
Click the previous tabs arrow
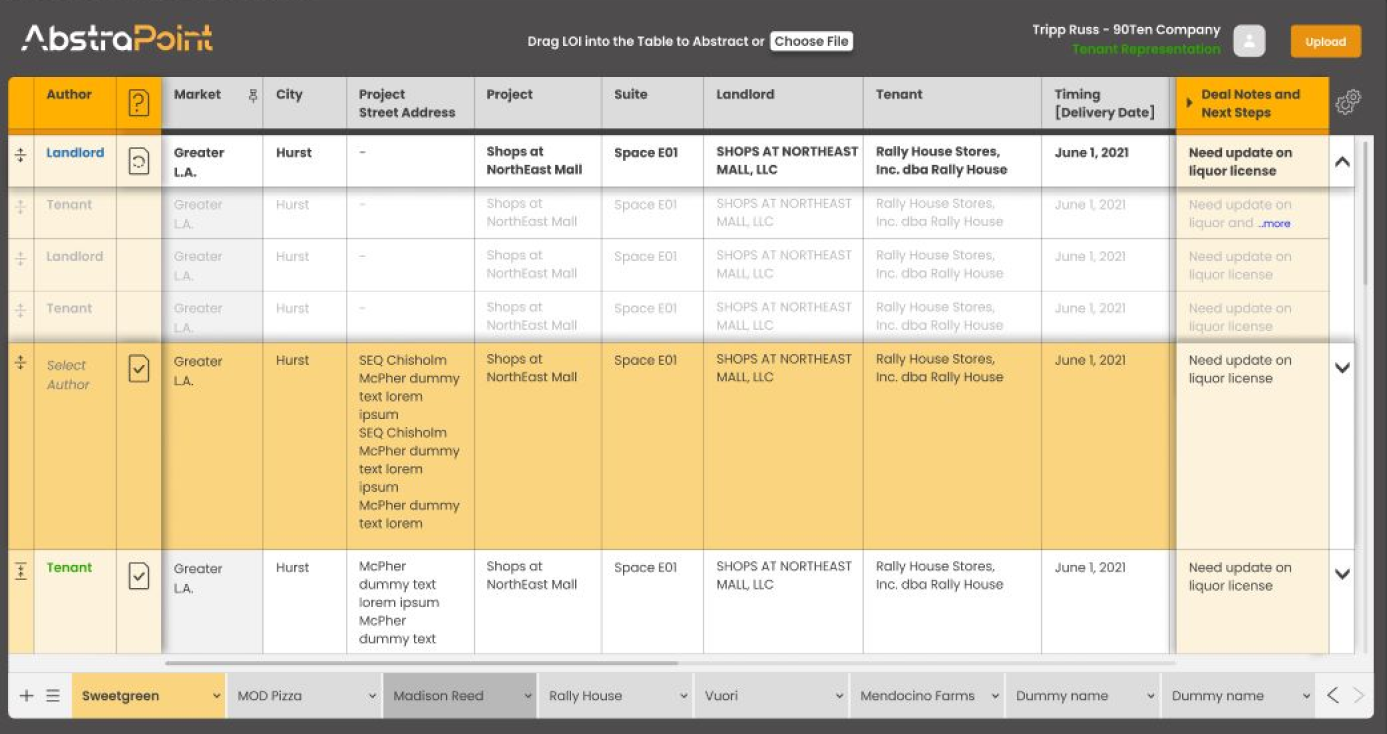(1332, 695)
